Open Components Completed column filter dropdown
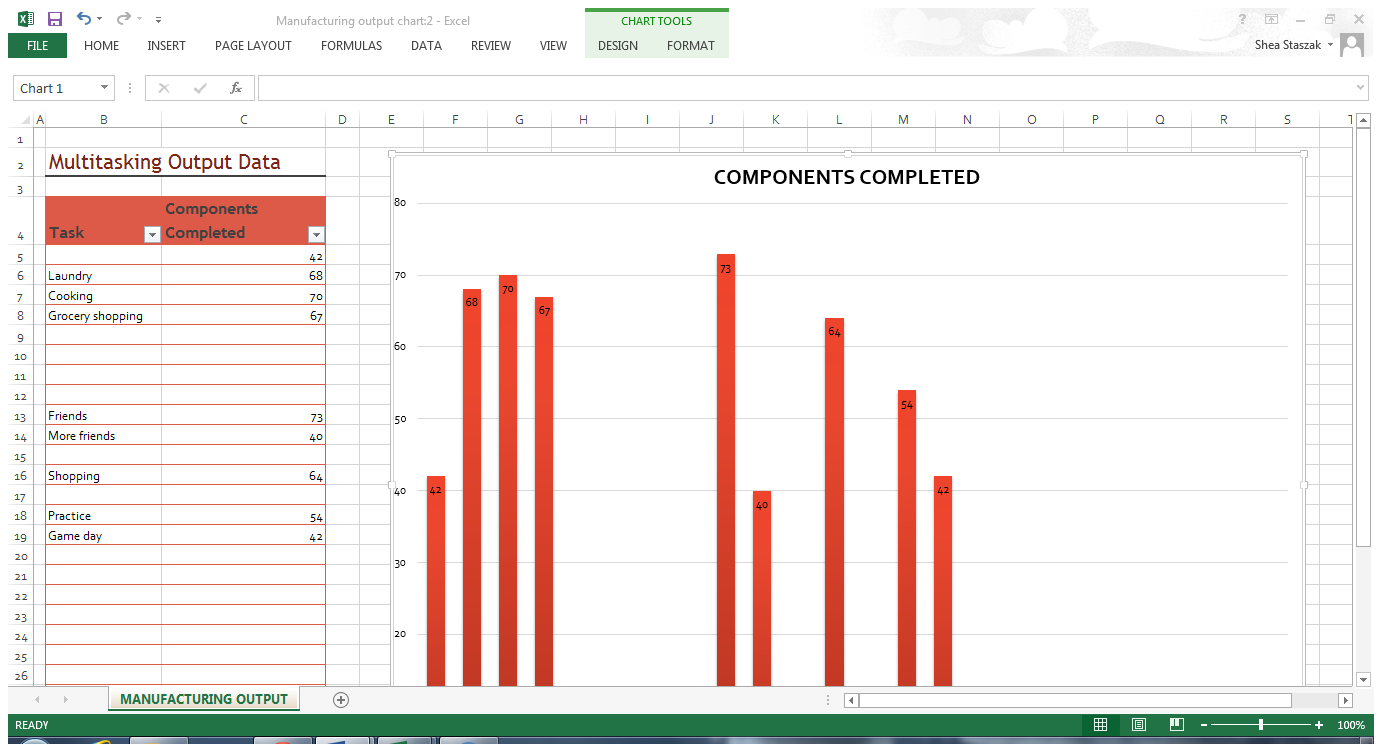1382x744 pixels. coord(316,235)
